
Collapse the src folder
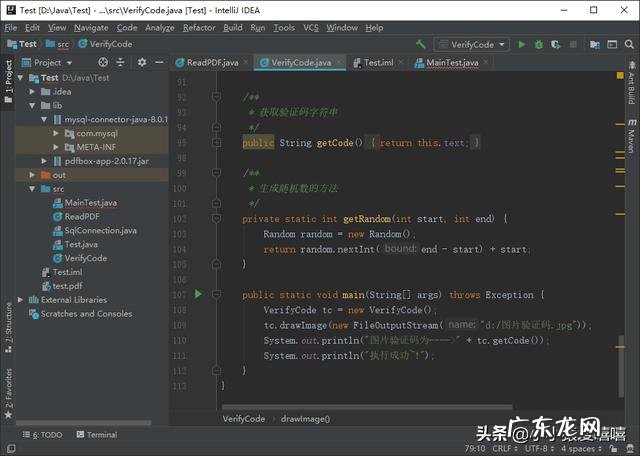32,189
